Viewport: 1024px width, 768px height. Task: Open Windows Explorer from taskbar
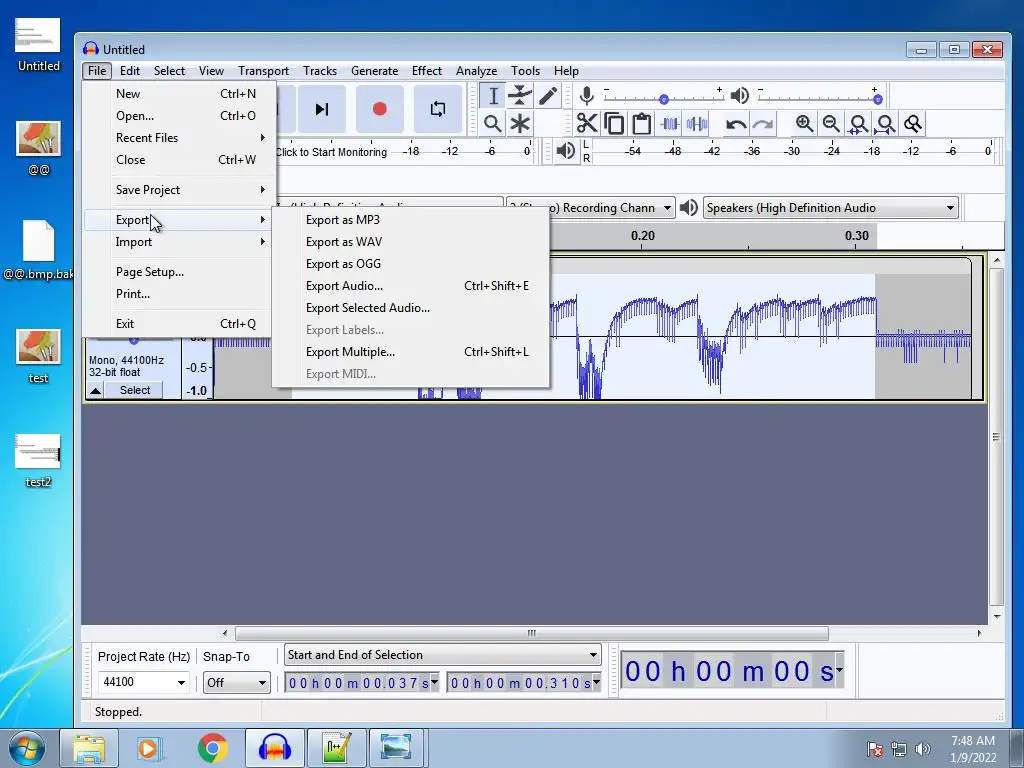89,748
